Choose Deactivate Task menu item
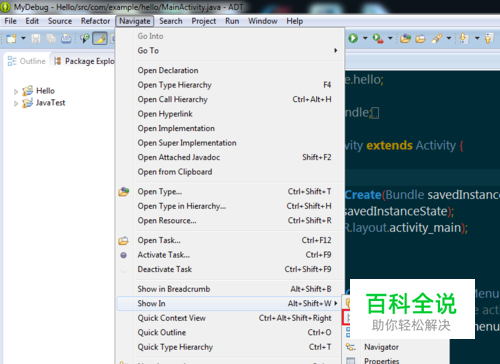Viewport: 500px width, 364px height. tap(231, 269)
